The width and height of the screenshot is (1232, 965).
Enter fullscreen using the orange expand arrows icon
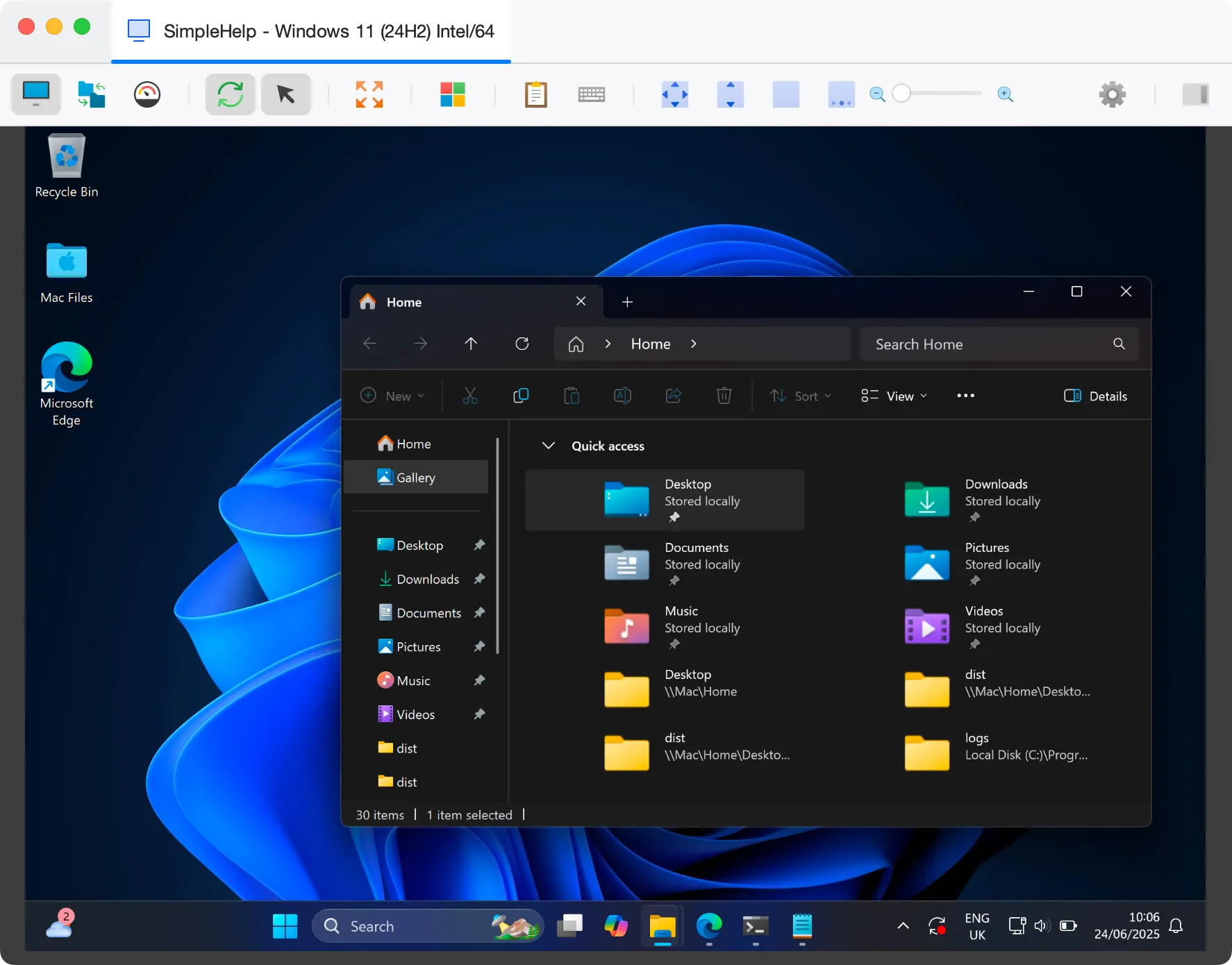coord(368,94)
